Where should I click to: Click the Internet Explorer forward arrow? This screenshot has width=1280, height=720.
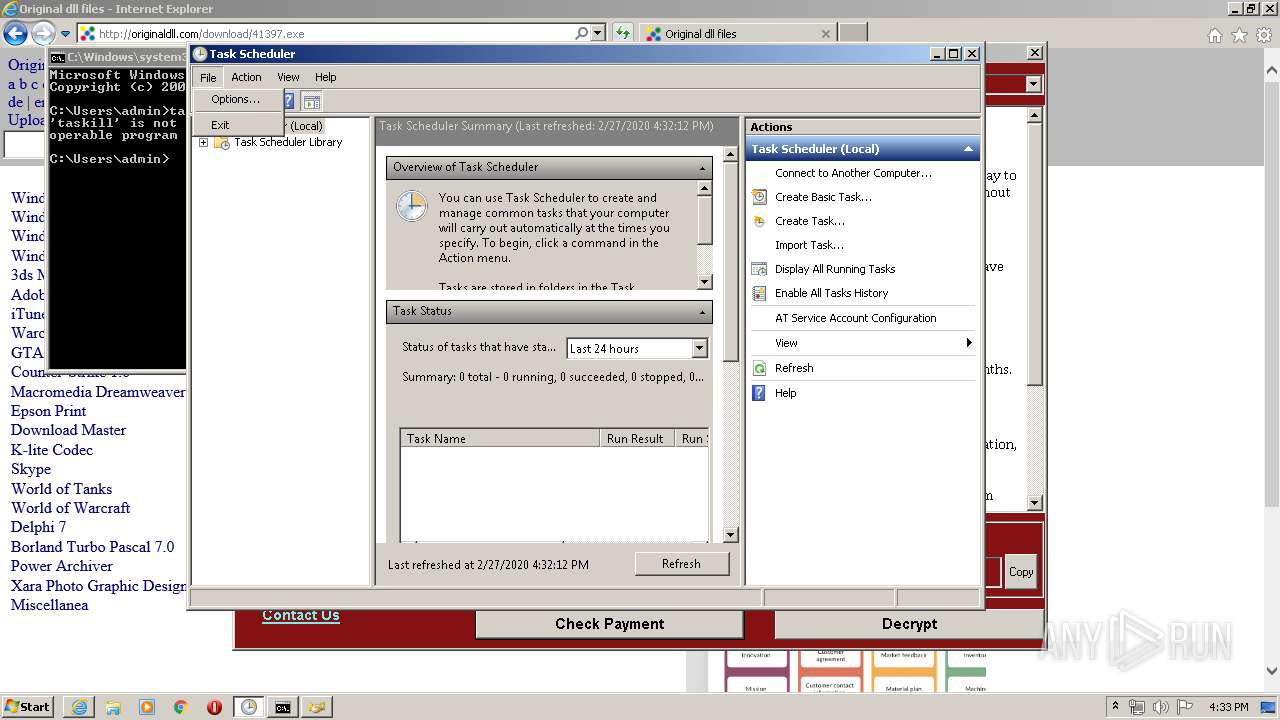click(x=43, y=33)
